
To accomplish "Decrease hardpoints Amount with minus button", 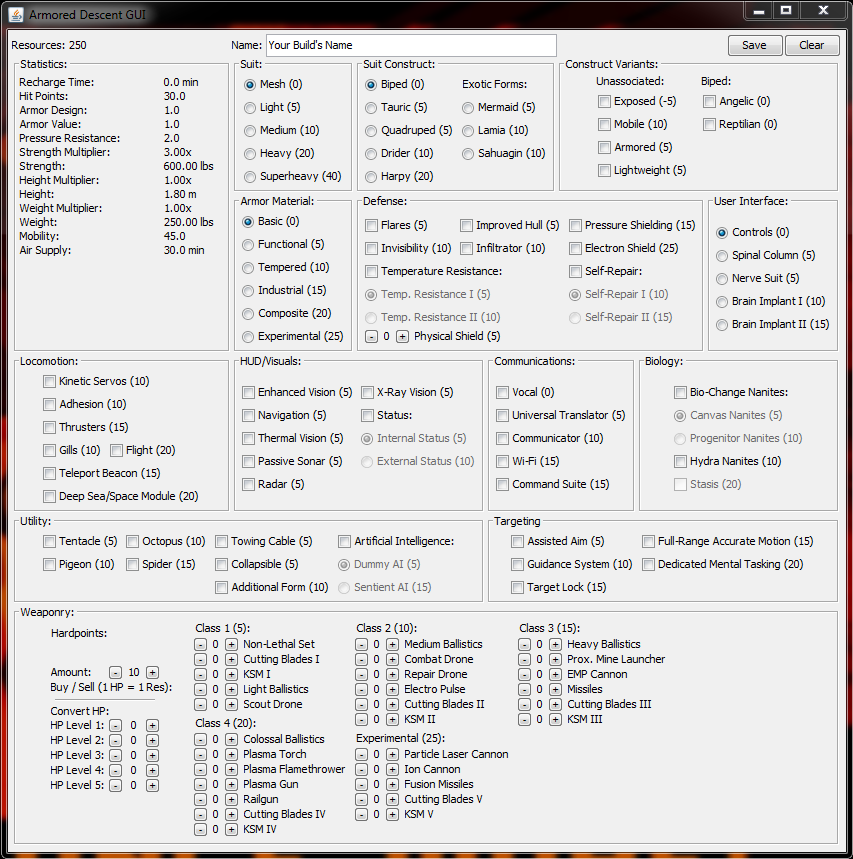I will (x=115, y=672).
